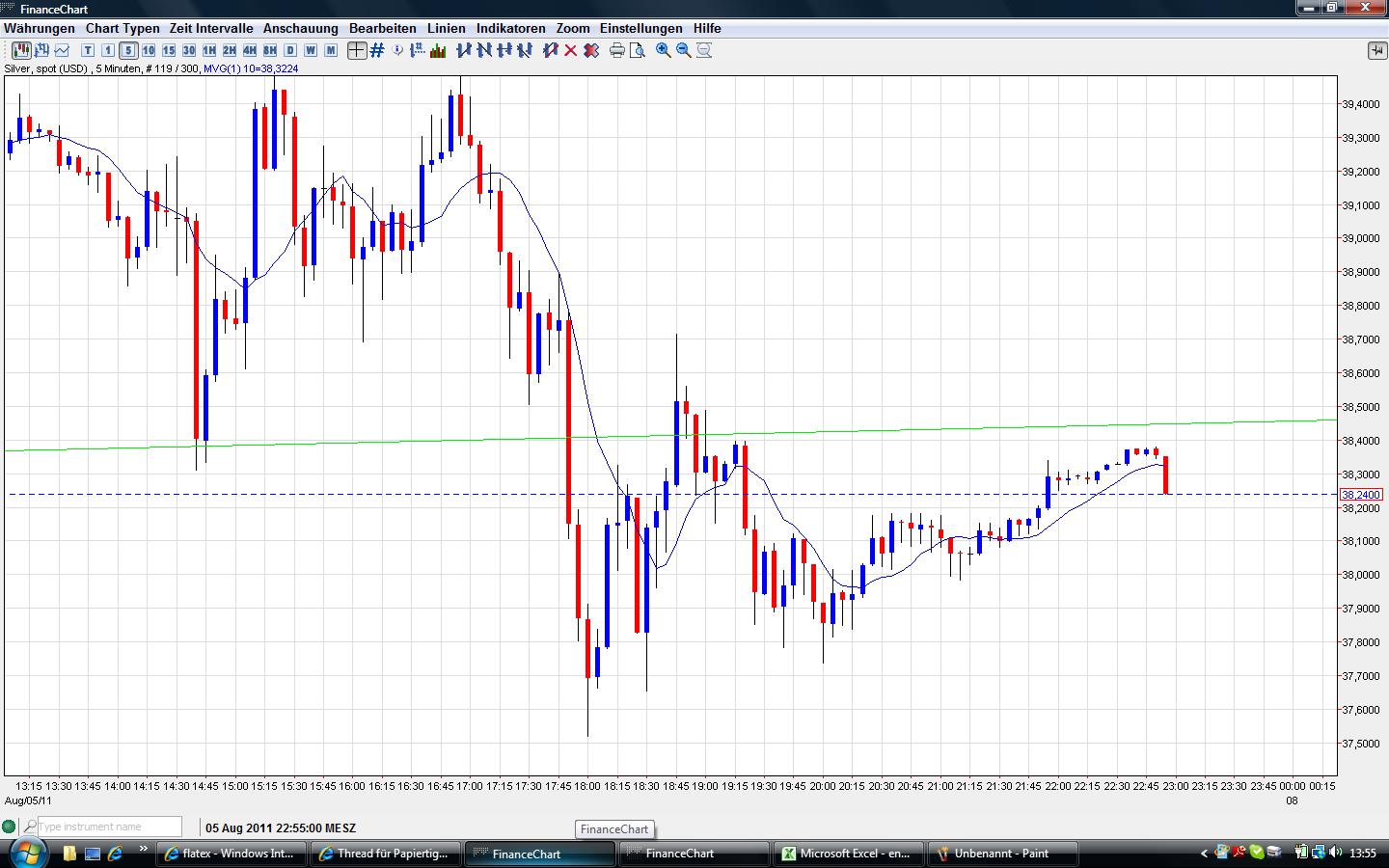The height and width of the screenshot is (868, 1389).
Task: Open the histogram indicator icon
Action: (438, 50)
